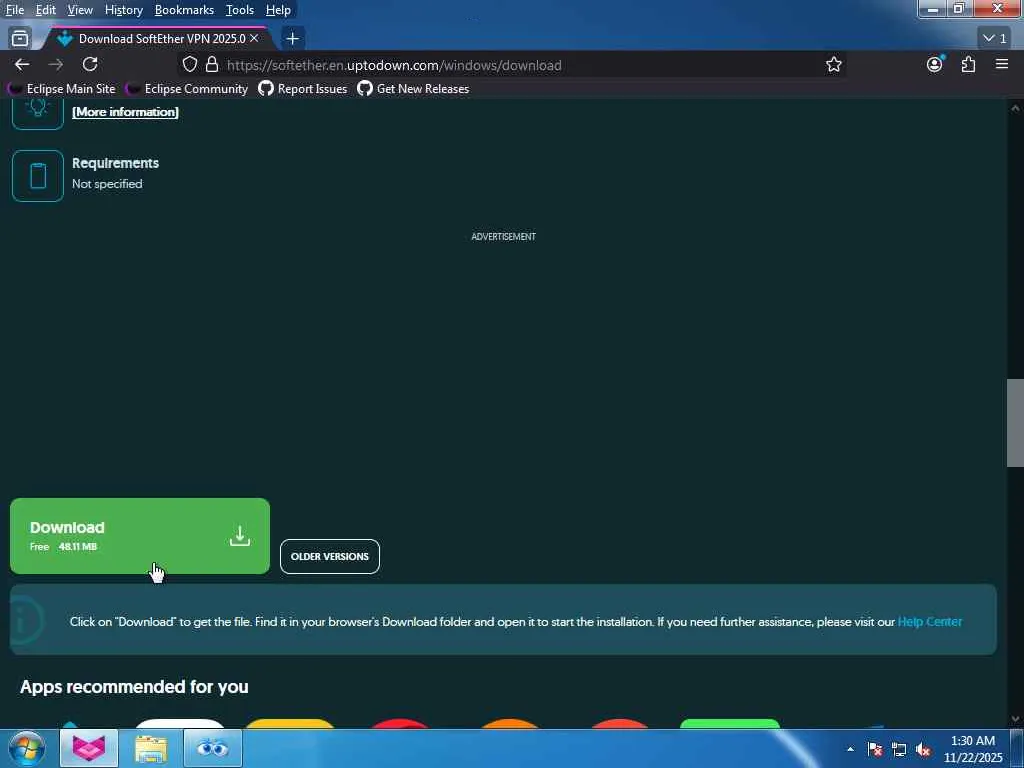Image resolution: width=1024 pixels, height=768 pixels.
Task: Reload the current page
Action: pos(90,64)
